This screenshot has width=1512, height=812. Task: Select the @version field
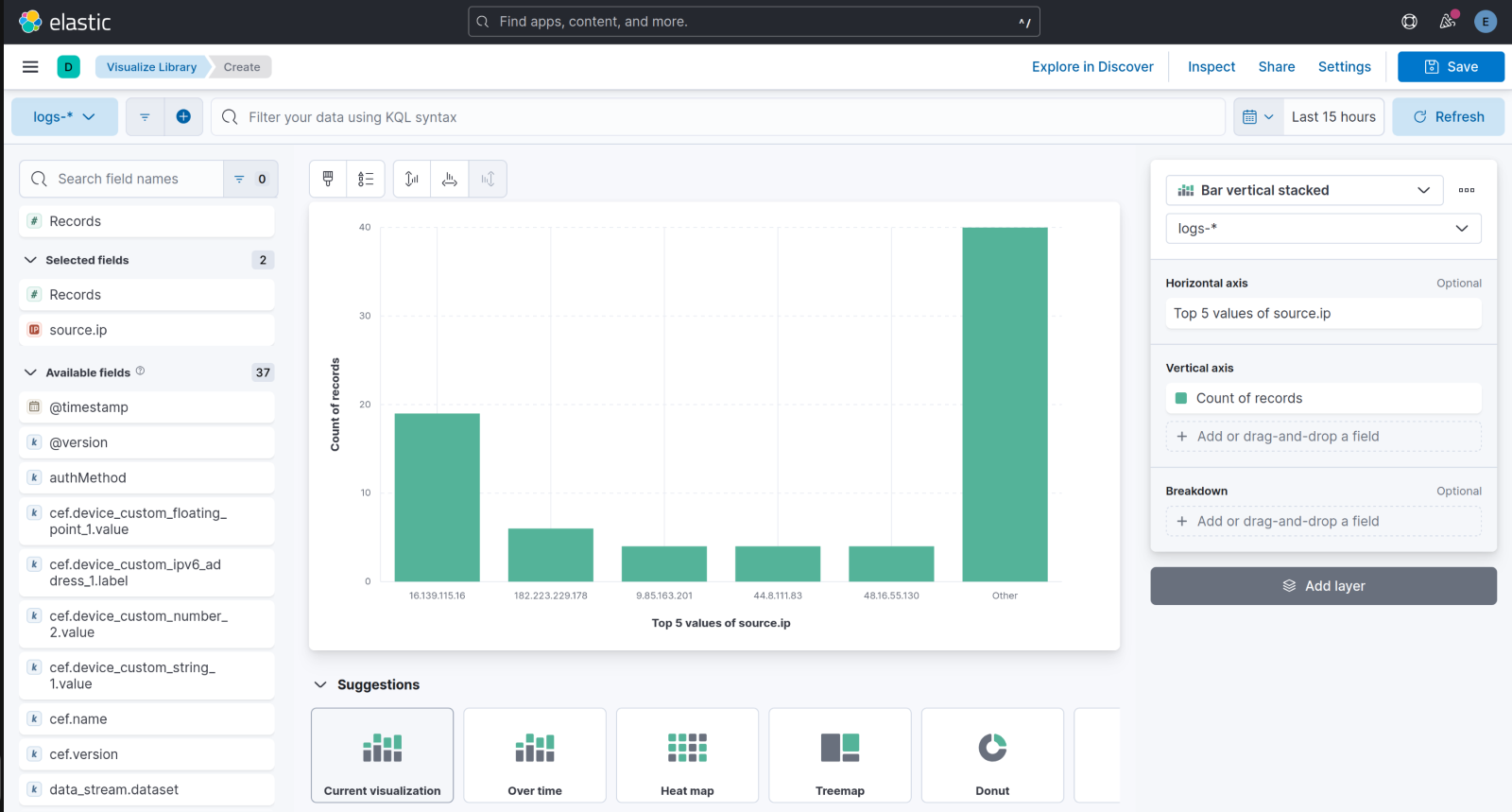[146, 442]
